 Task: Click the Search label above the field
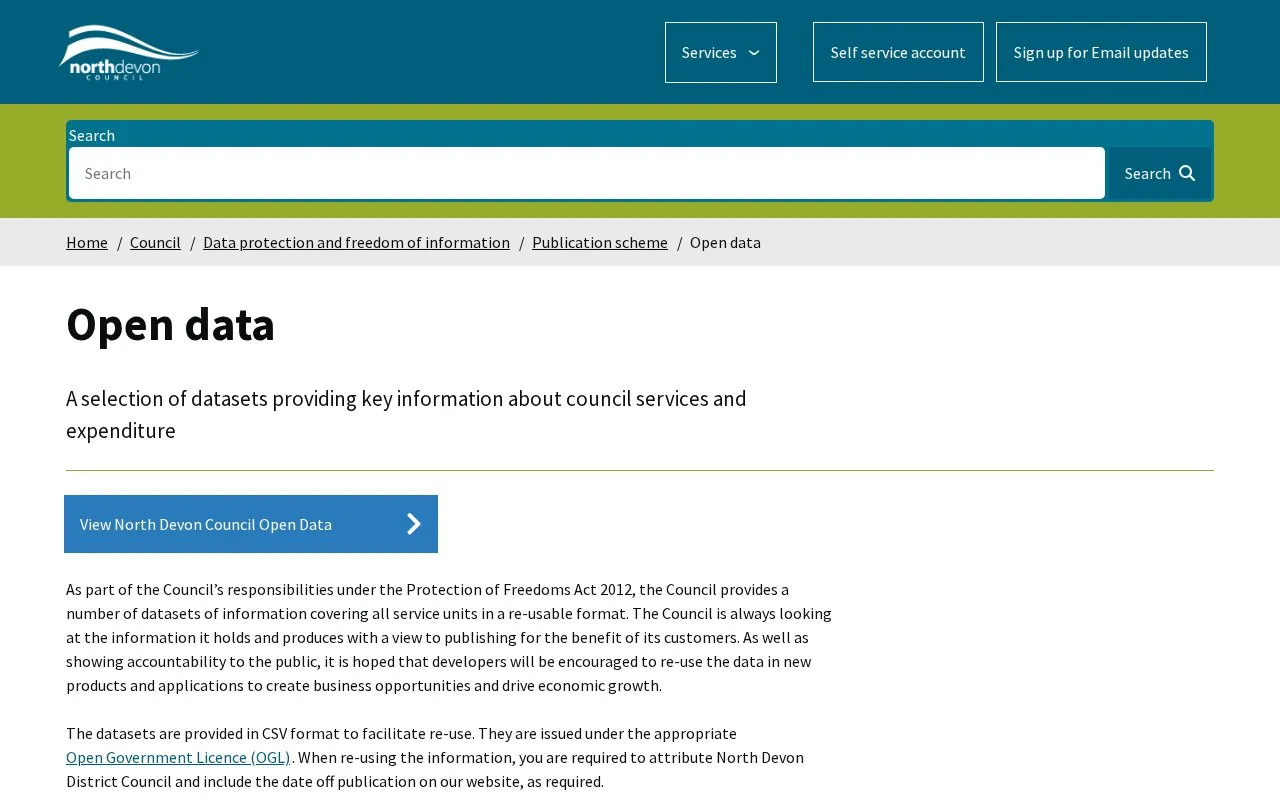pyautogui.click(x=92, y=135)
